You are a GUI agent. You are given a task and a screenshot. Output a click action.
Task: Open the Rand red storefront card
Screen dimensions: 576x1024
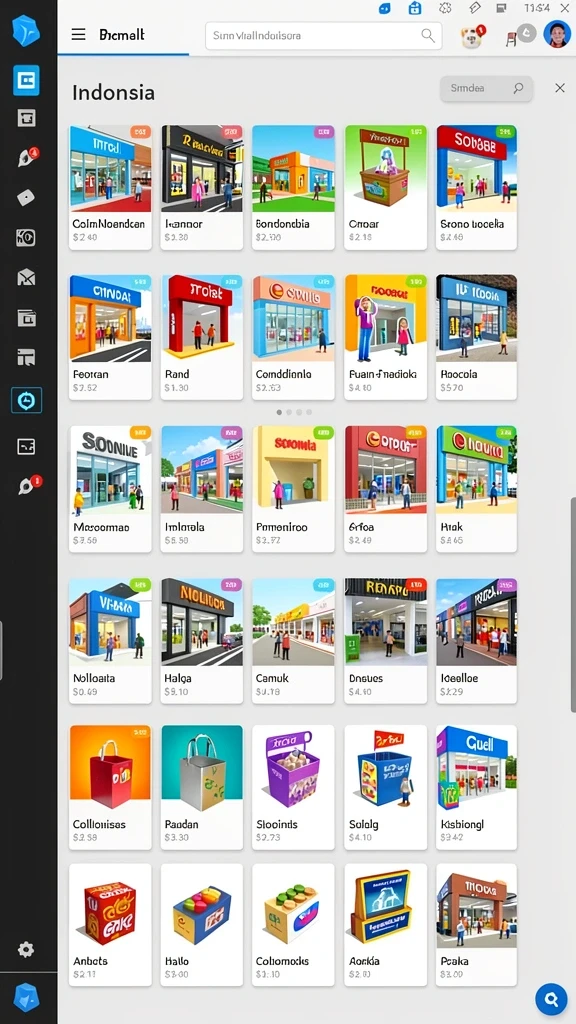click(x=202, y=337)
